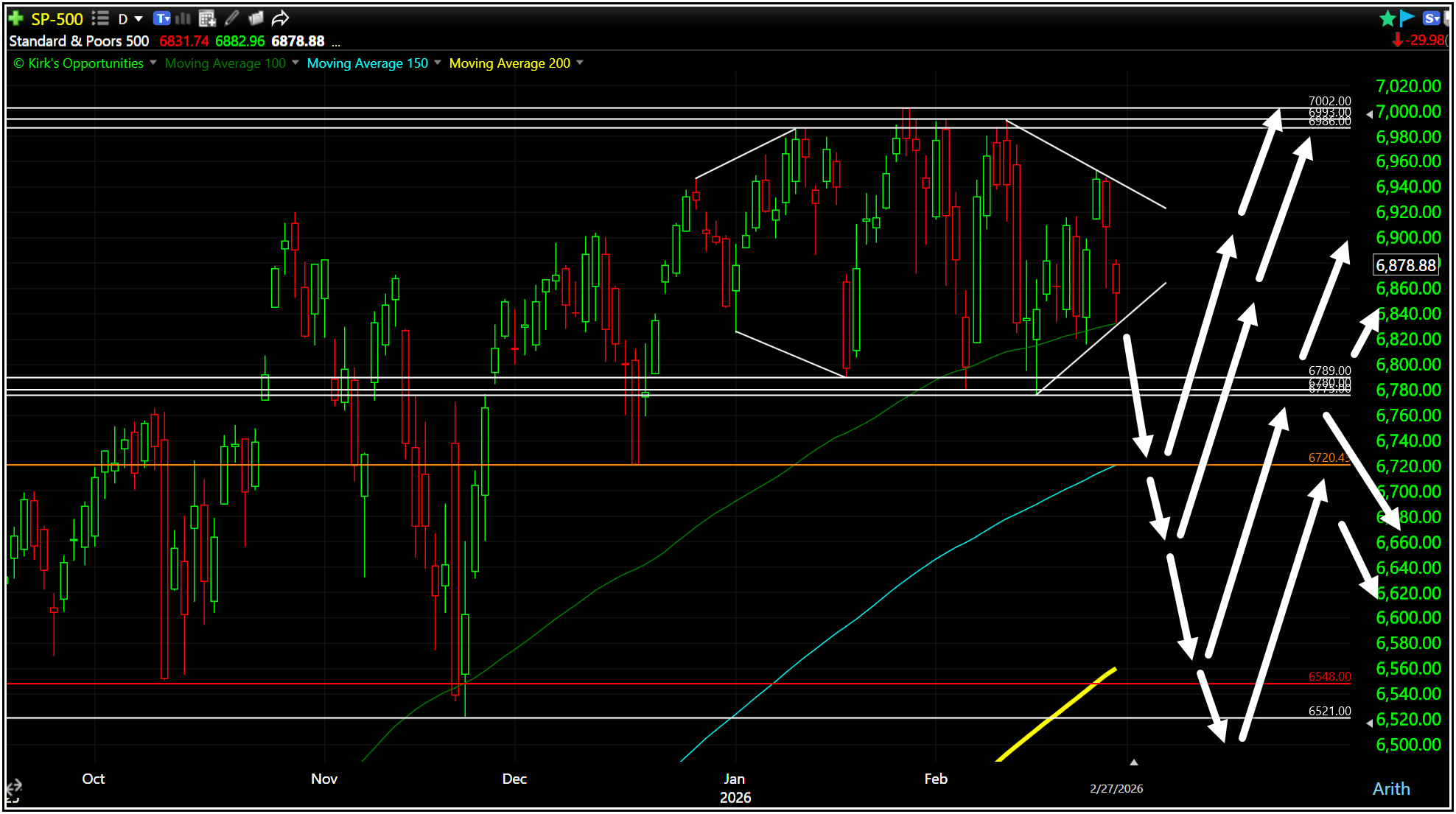Open the symbol list icon beside SP-500
The image size is (1456, 814).
tap(100, 18)
